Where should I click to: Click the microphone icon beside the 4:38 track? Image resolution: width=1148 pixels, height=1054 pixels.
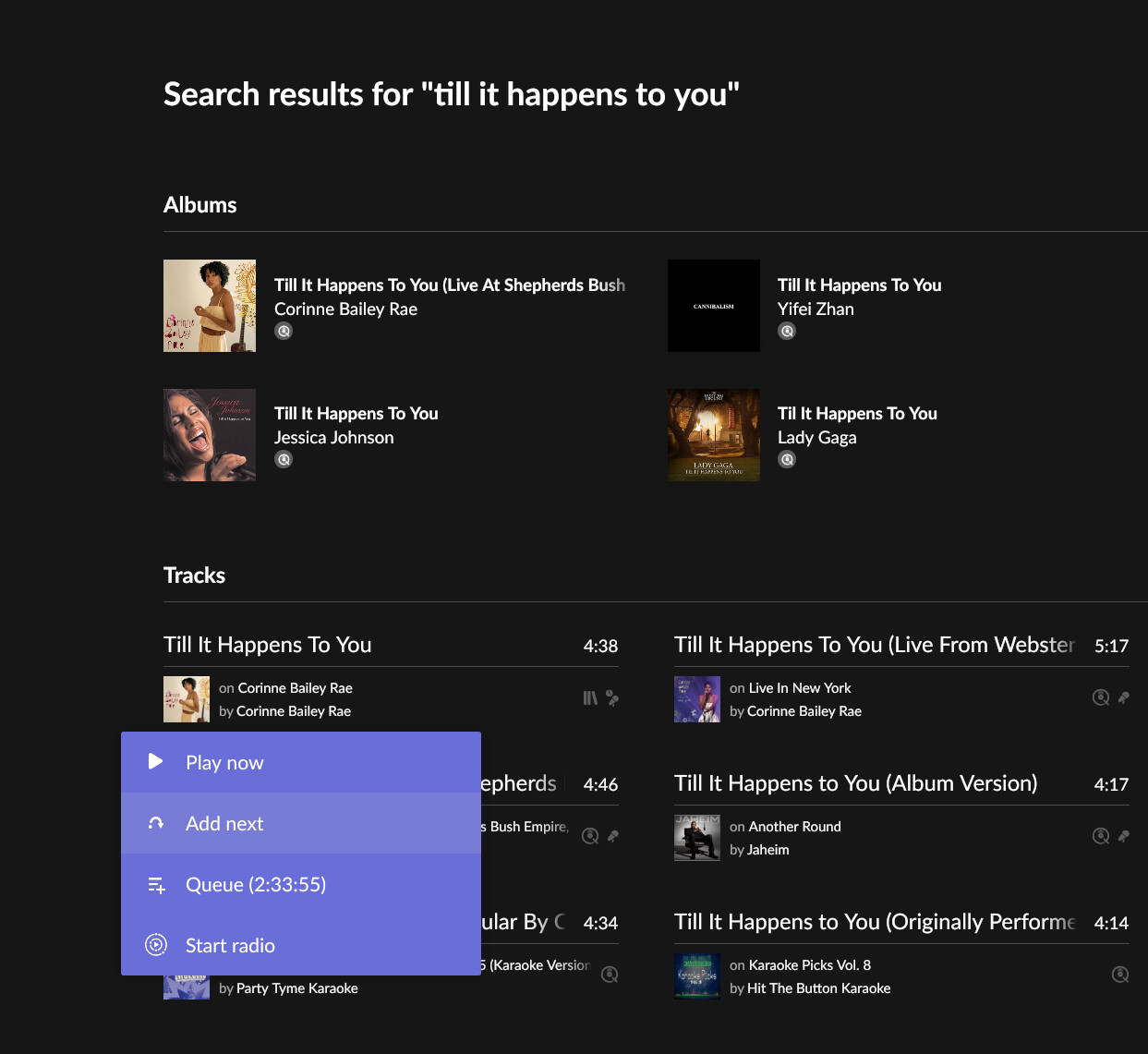click(612, 698)
